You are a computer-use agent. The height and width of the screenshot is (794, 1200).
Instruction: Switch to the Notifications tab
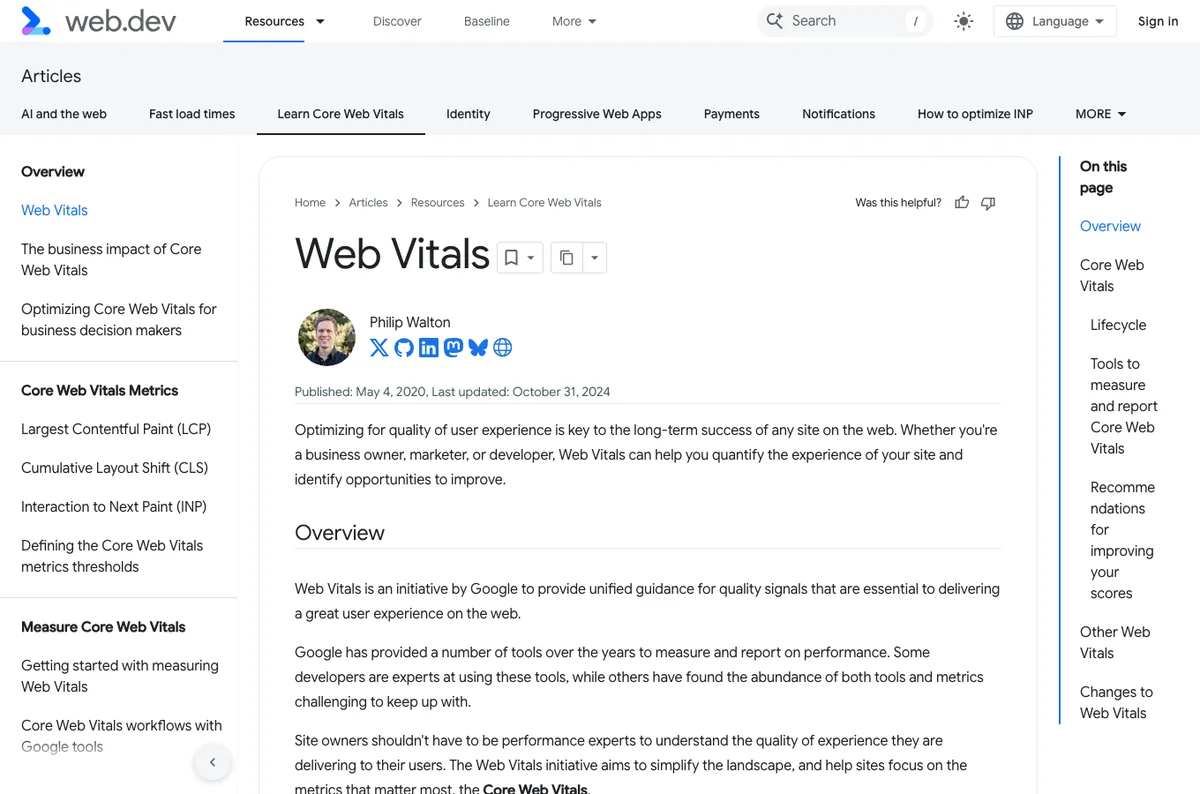[838, 114]
